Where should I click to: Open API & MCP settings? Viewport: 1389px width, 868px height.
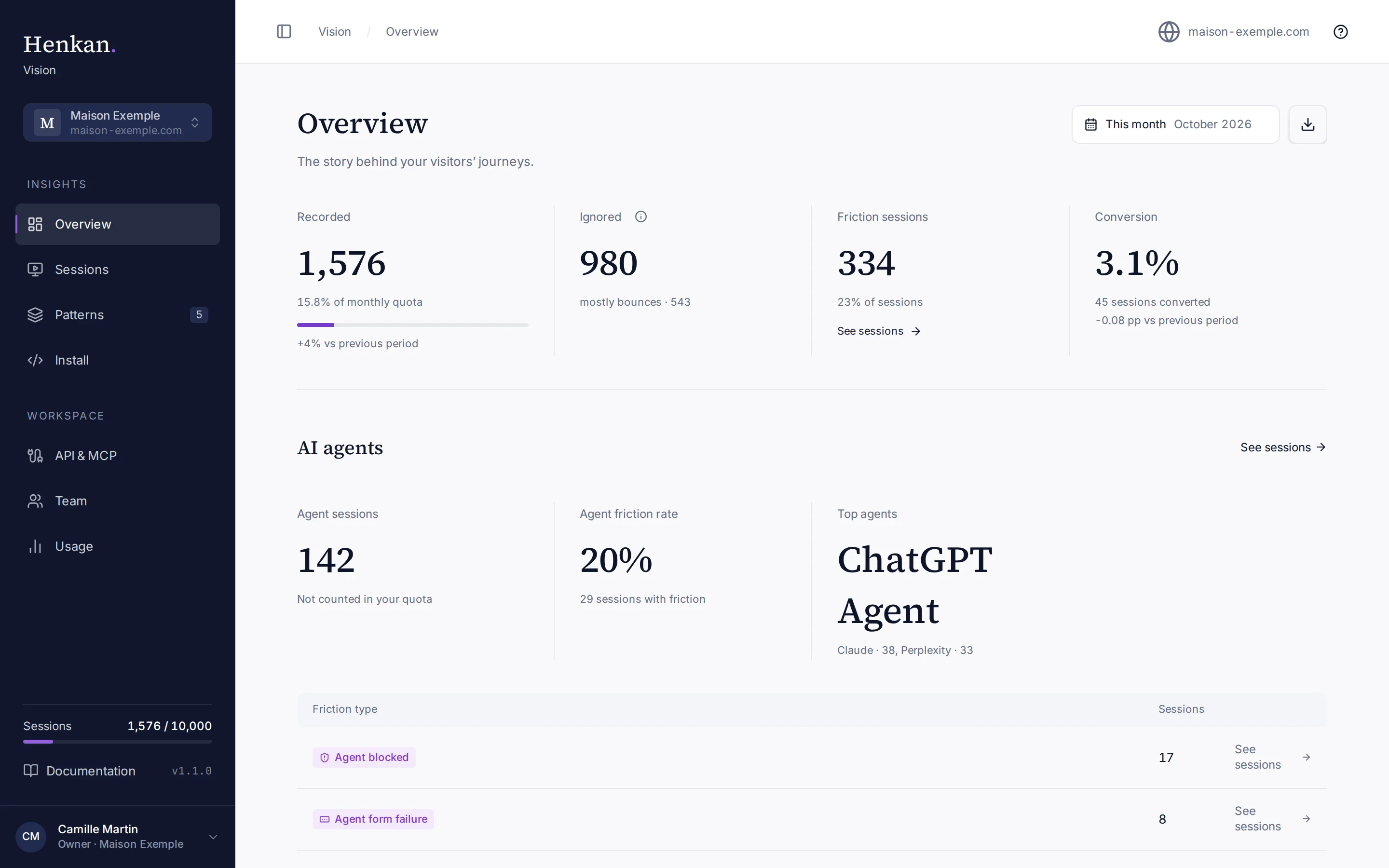(x=118, y=455)
